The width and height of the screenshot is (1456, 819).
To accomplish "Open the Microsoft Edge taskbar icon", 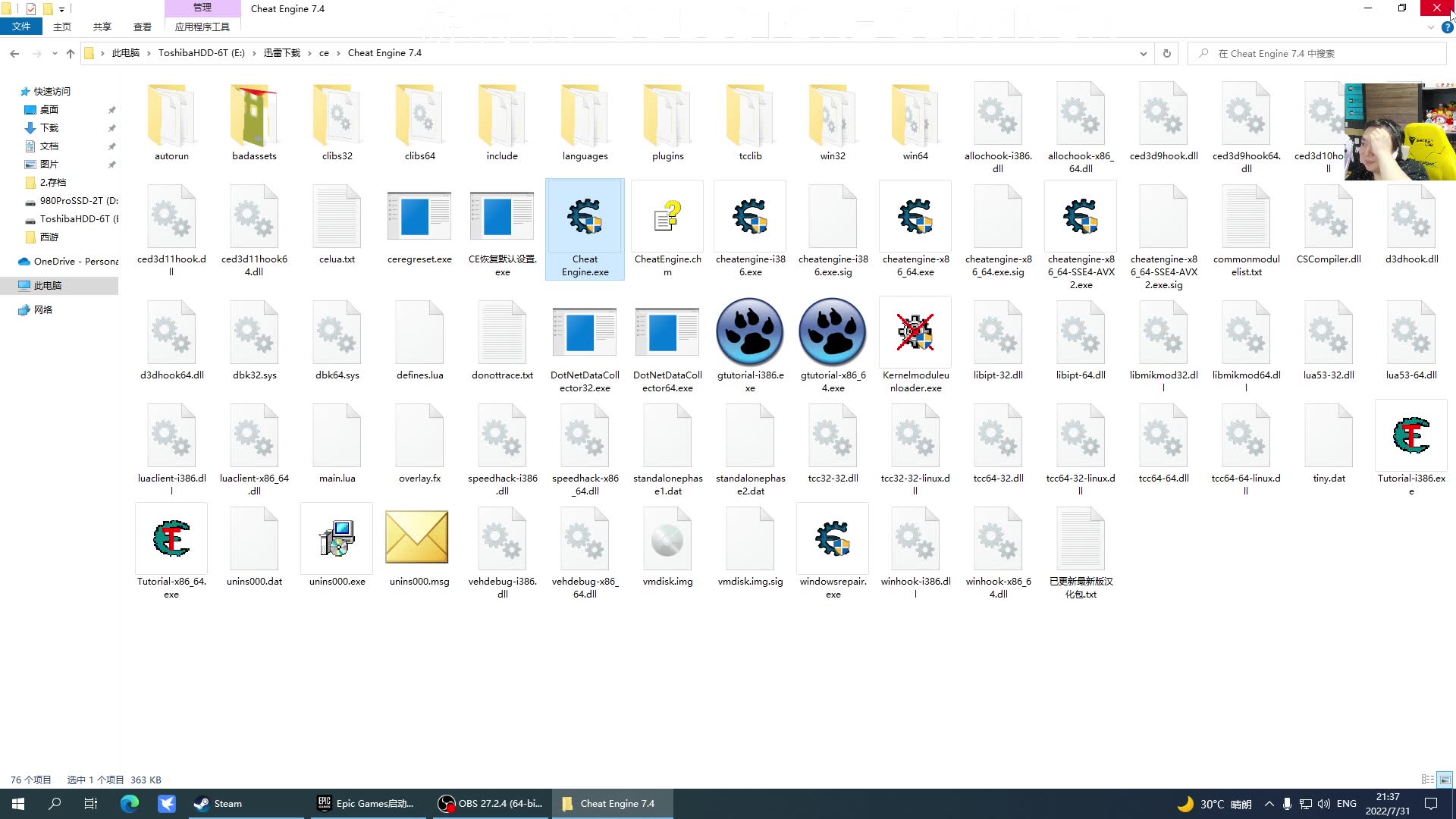I will (x=130, y=804).
